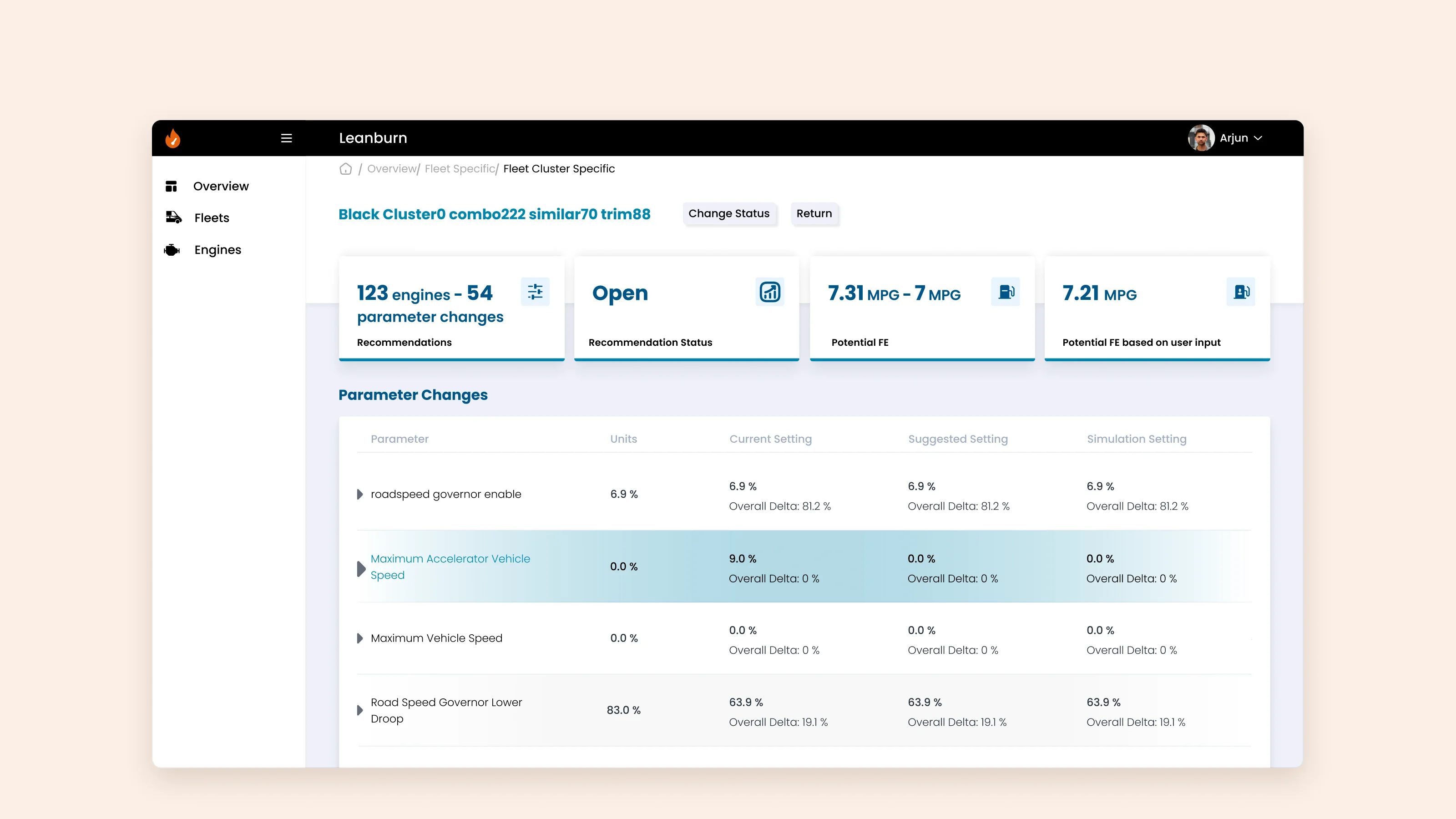This screenshot has height=819, width=1456.
Task: Expand the Maximum Vehicle Speed row
Action: [360, 638]
